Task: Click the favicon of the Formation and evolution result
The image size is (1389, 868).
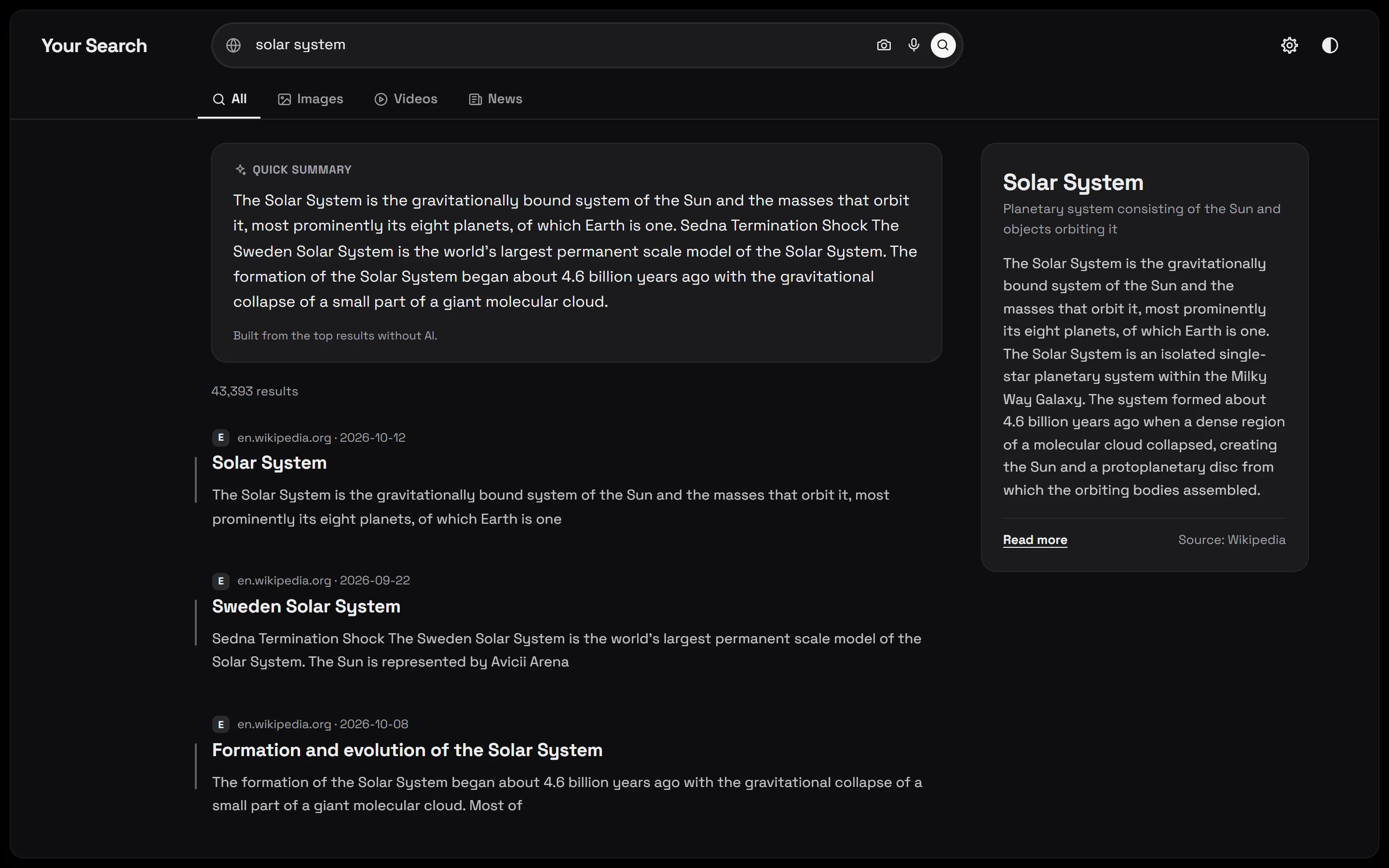Action: click(221, 724)
